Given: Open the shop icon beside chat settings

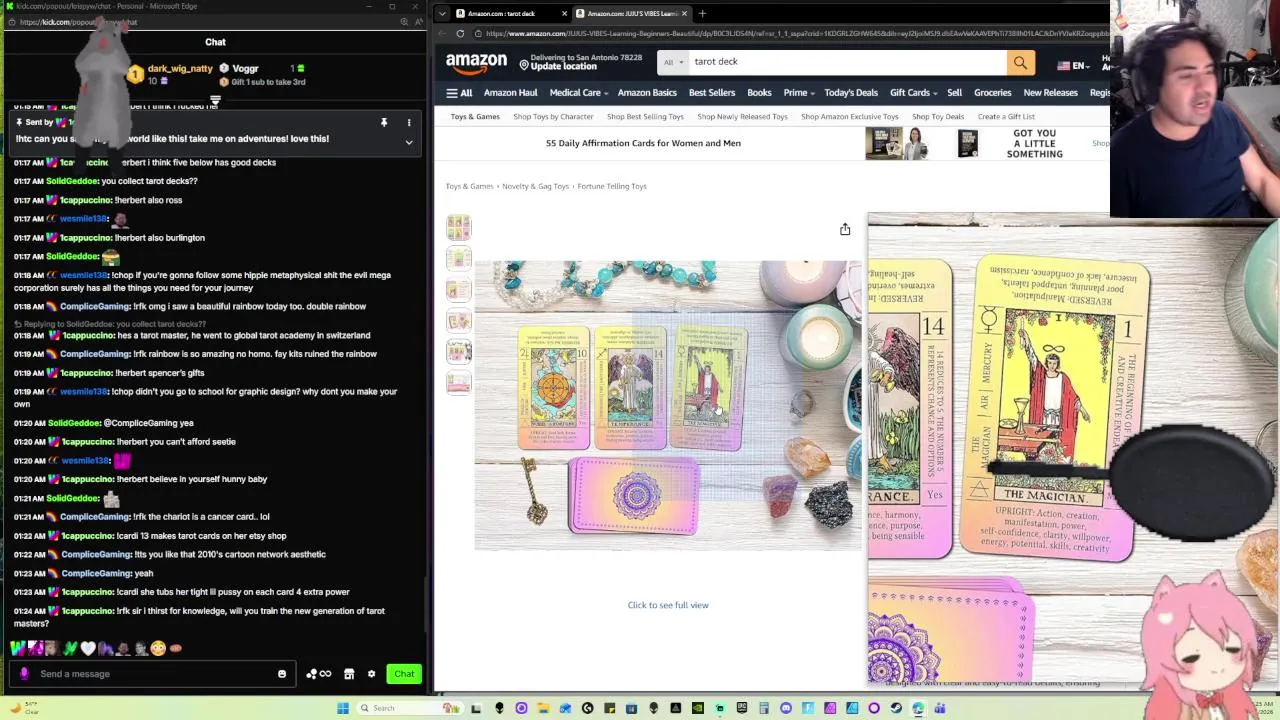Looking at the screenshot, I should point(349,674).
